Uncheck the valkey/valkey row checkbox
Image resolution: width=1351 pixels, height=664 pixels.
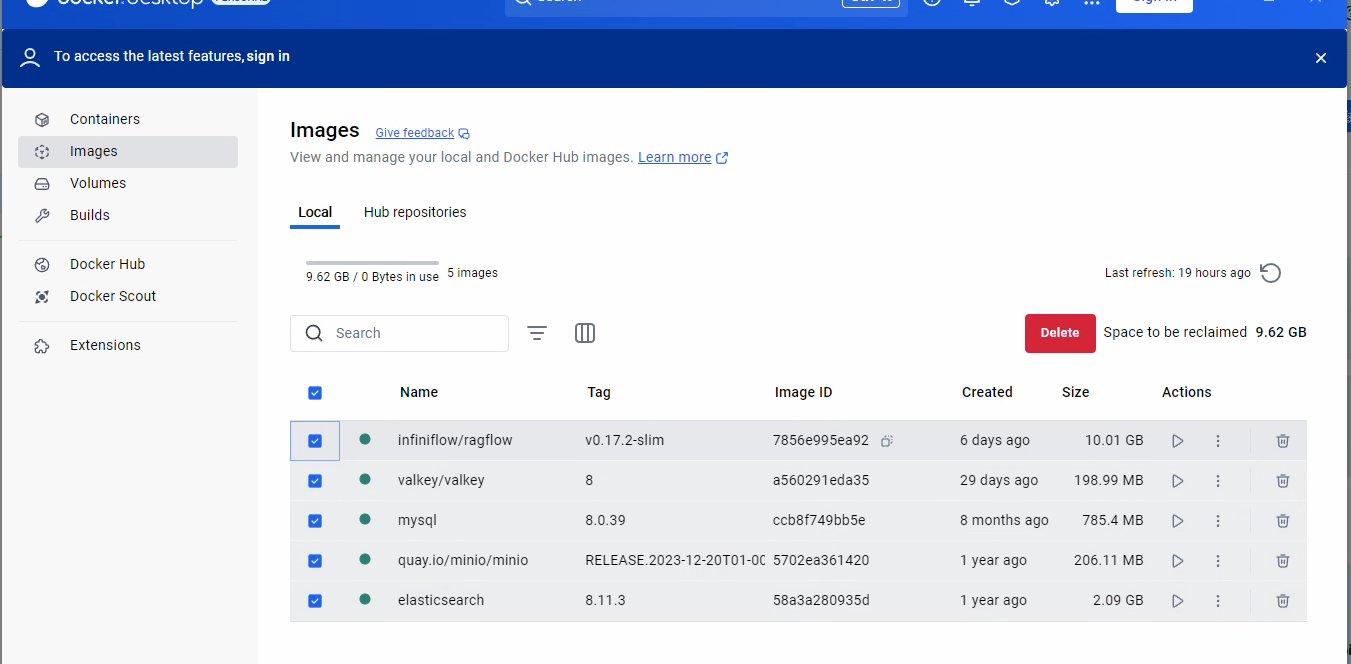[x=315, y=481]
